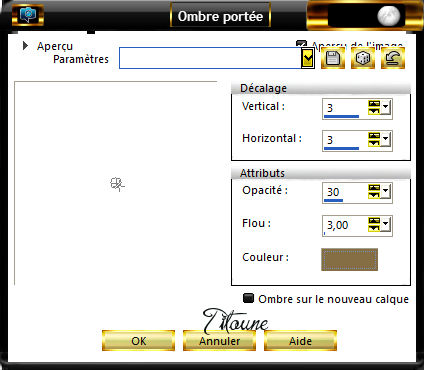Open the brown Couleur shadow swatch
Image resolution: width=424 pixels, height=370 pixels.
[x=349, y=259]
